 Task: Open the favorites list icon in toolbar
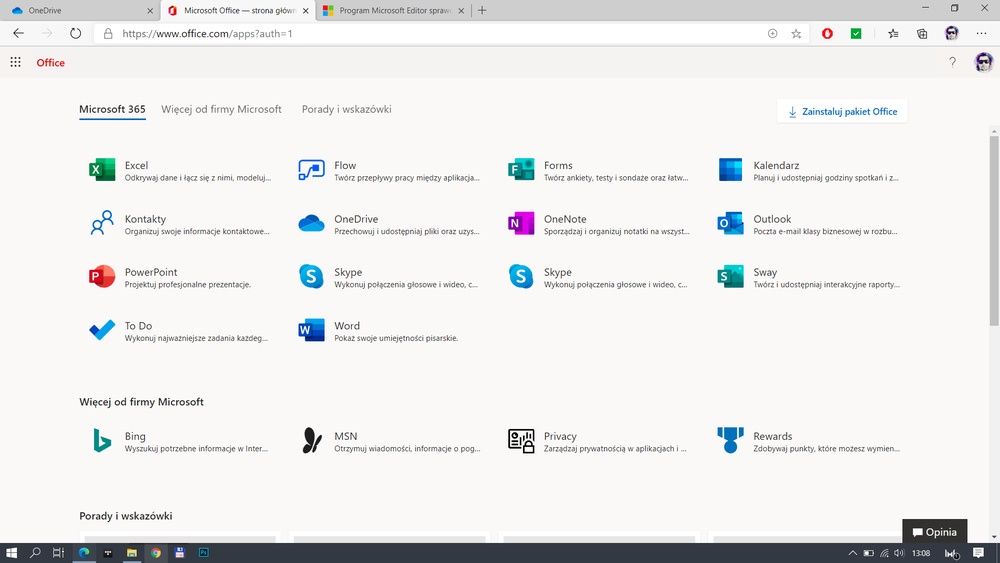pos(893,33)
